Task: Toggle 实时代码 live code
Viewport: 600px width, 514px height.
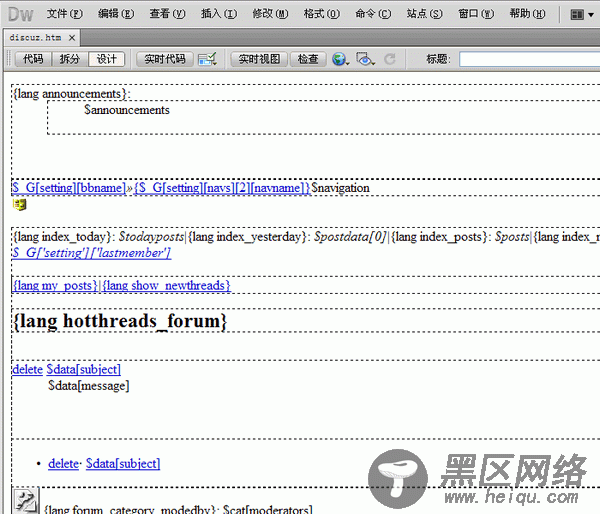Action: (165, 59)
